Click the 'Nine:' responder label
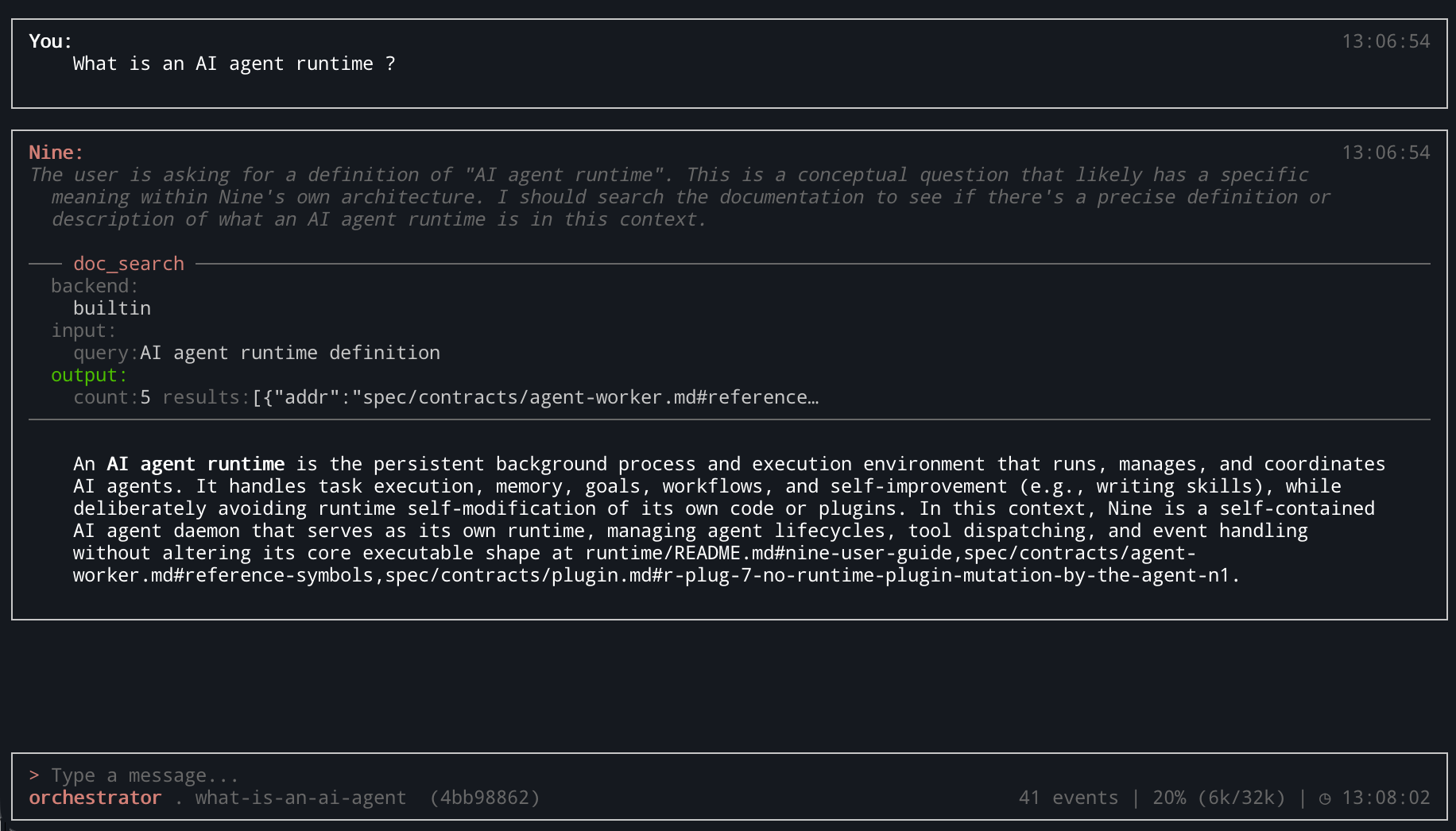This screenshot has height=831, width=1456. [56, 153]
